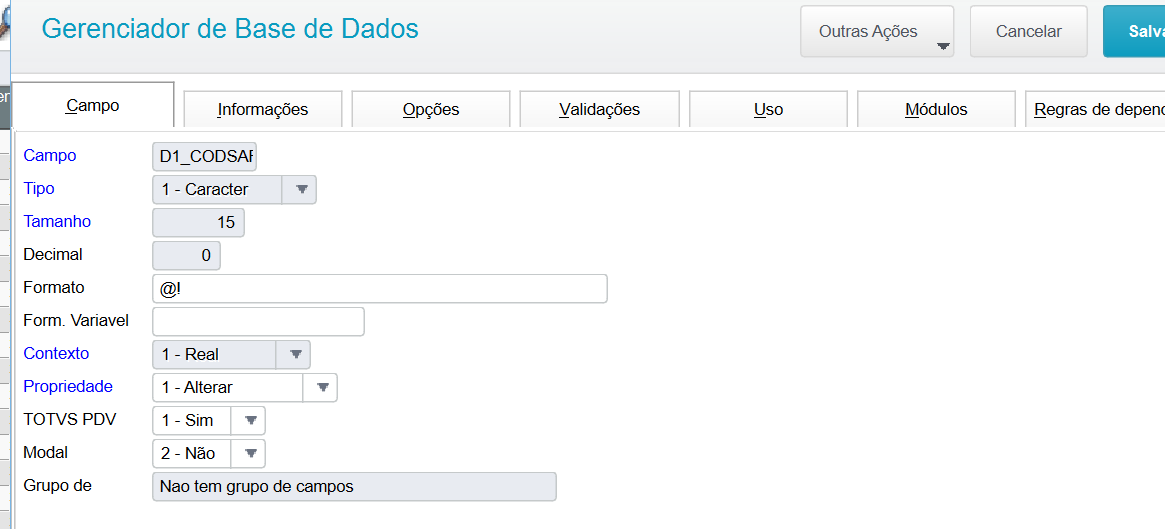Click the Outras Ações button
The image size is (1165, 529).
tap(877, 32)
